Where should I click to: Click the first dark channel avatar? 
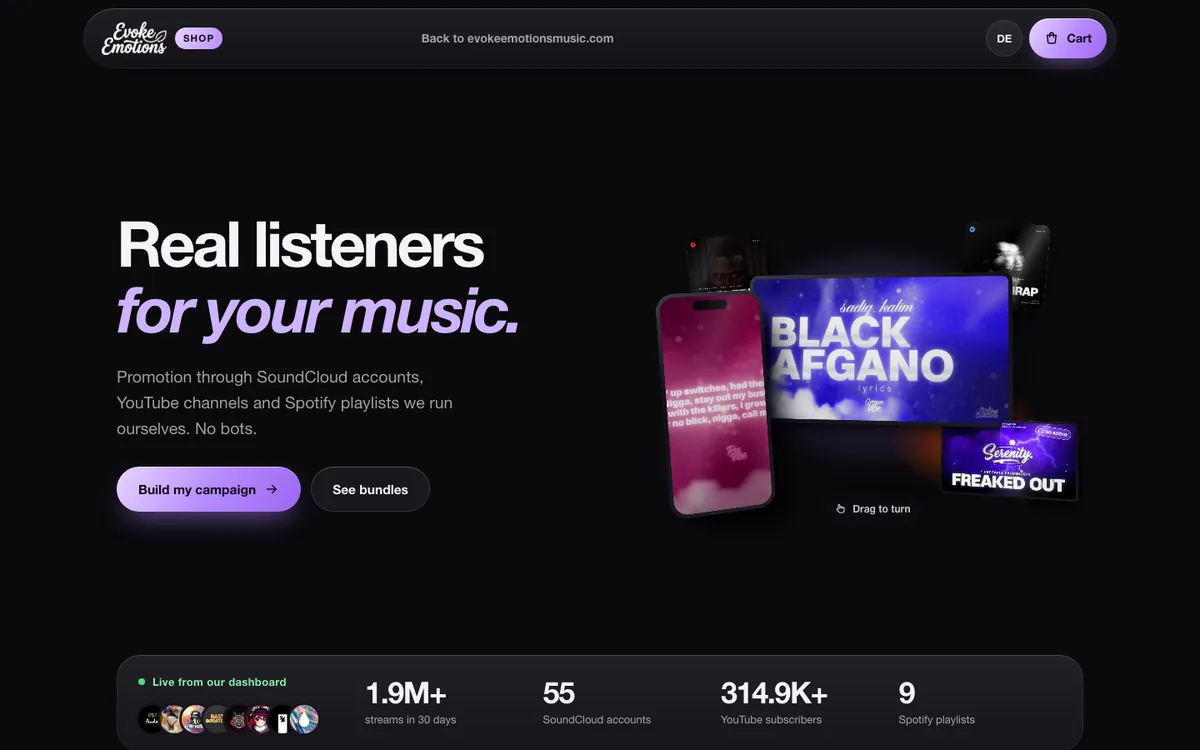tap(152, 718)
